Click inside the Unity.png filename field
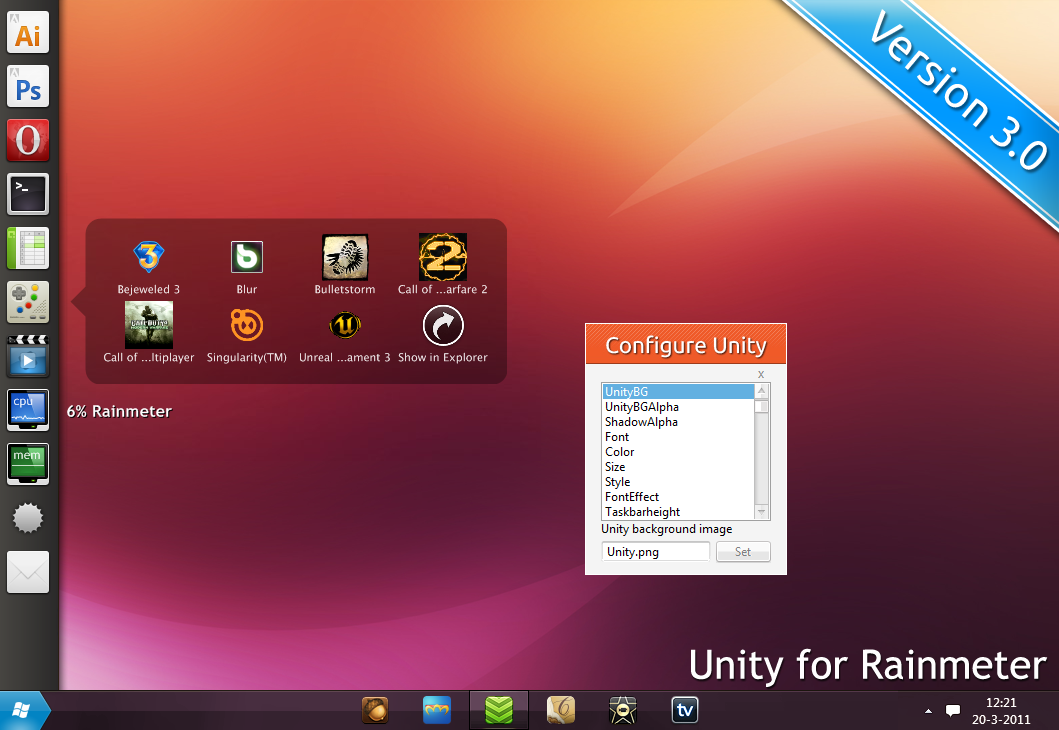The width and height of the screenshot is (1059, 730). (655, 551)
